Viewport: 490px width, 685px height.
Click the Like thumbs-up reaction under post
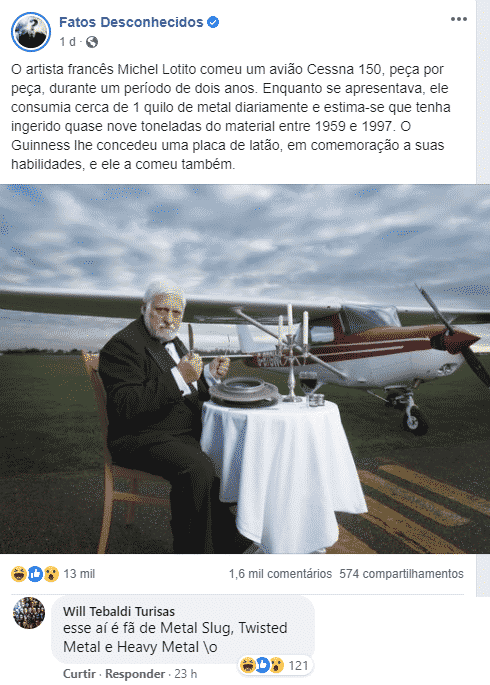(x=35, y=574)
